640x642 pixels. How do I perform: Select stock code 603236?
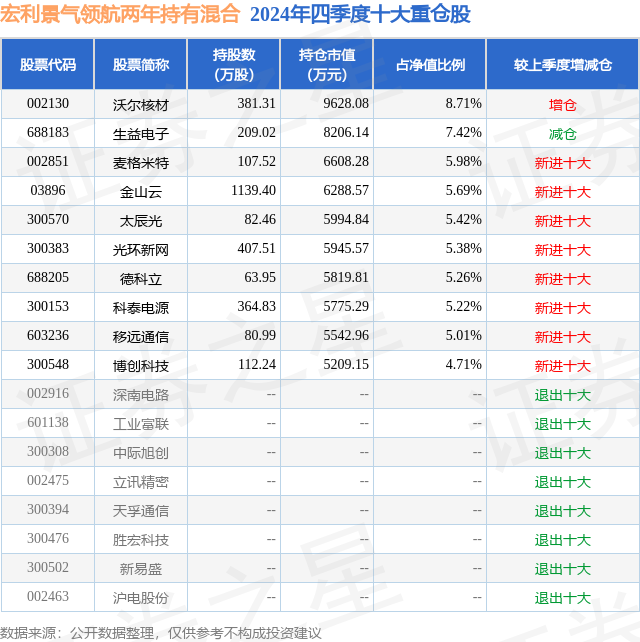click(x=48, y=336)
